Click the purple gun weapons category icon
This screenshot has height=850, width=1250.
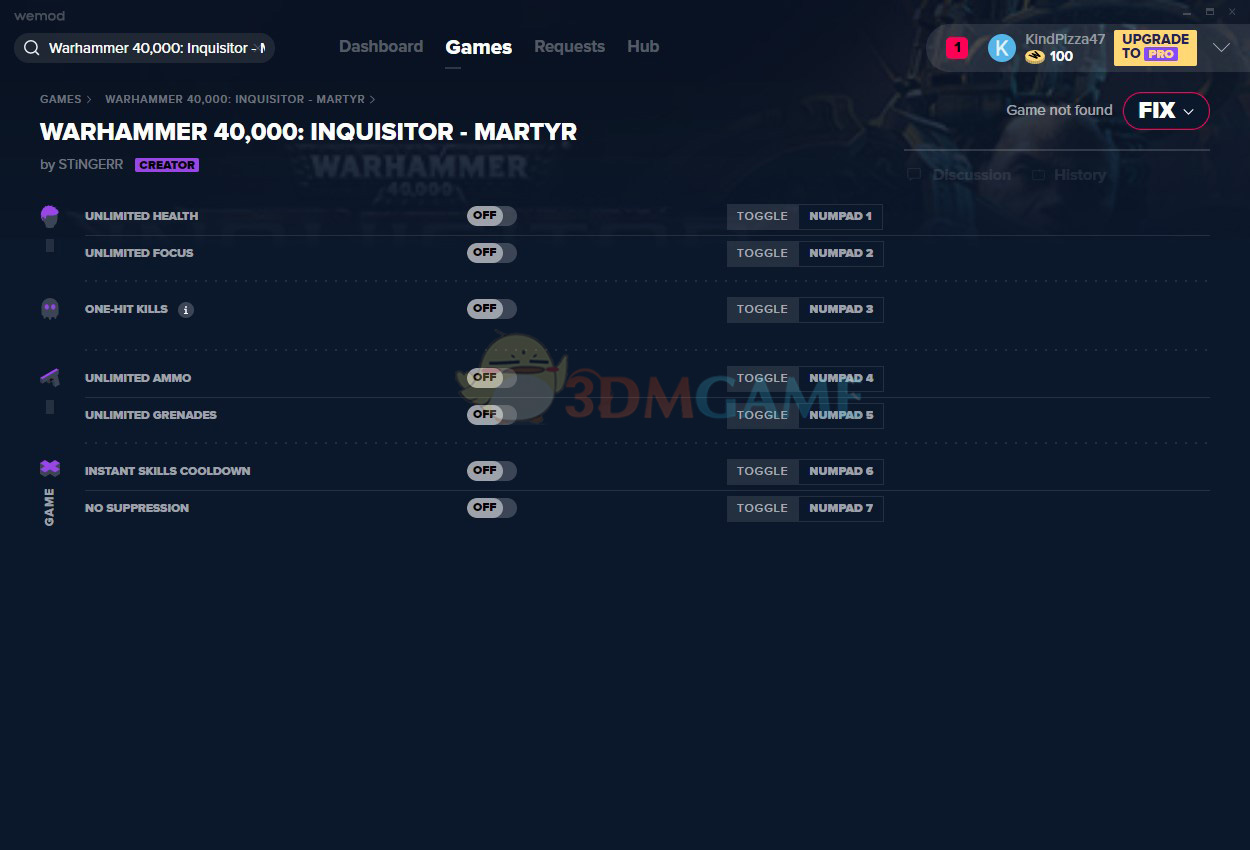point(50,378)
